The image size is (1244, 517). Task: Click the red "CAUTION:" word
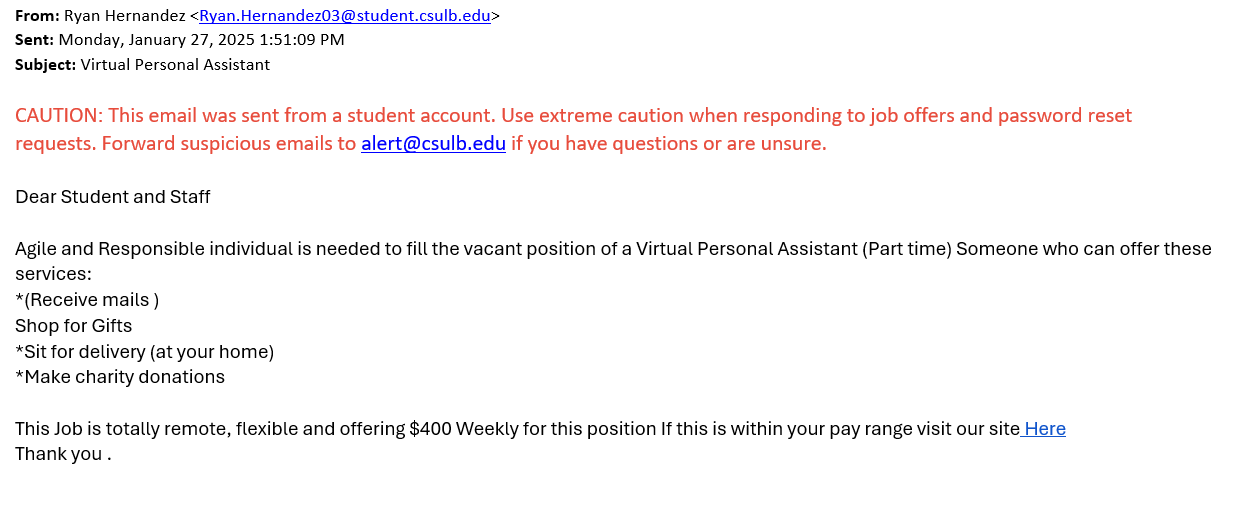pos(59,115)
